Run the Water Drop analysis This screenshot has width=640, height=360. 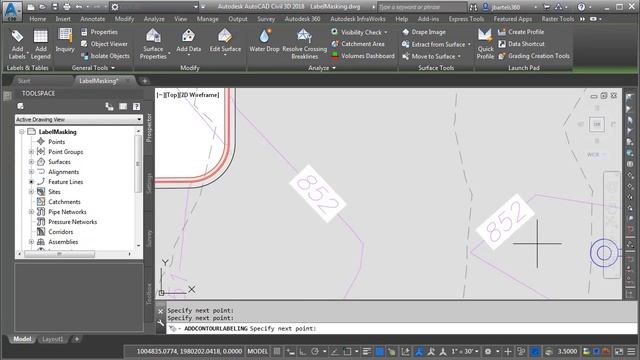click(264, 40)
